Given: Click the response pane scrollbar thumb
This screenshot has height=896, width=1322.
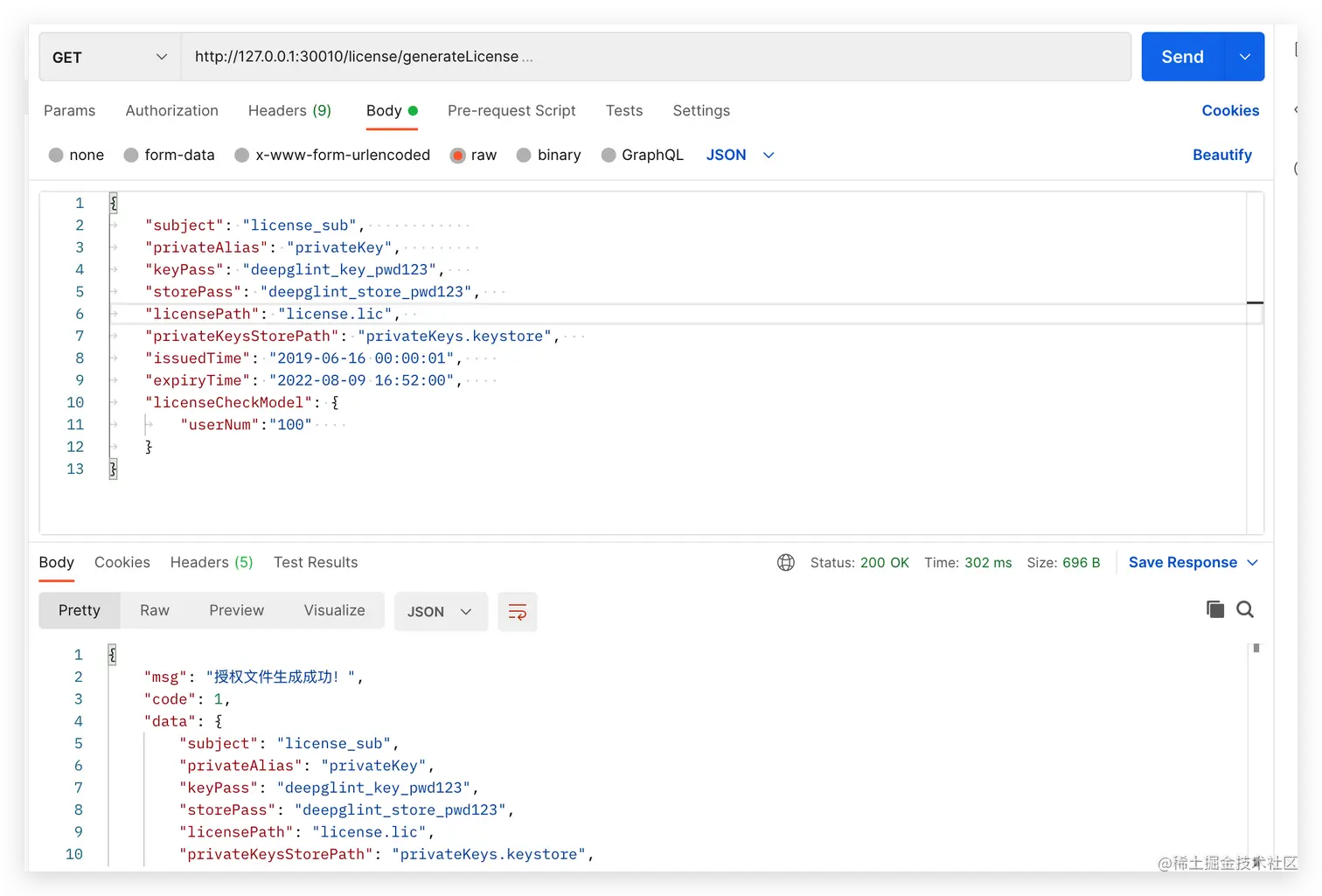Looking at the screenshot, I should click(1256, 648).
